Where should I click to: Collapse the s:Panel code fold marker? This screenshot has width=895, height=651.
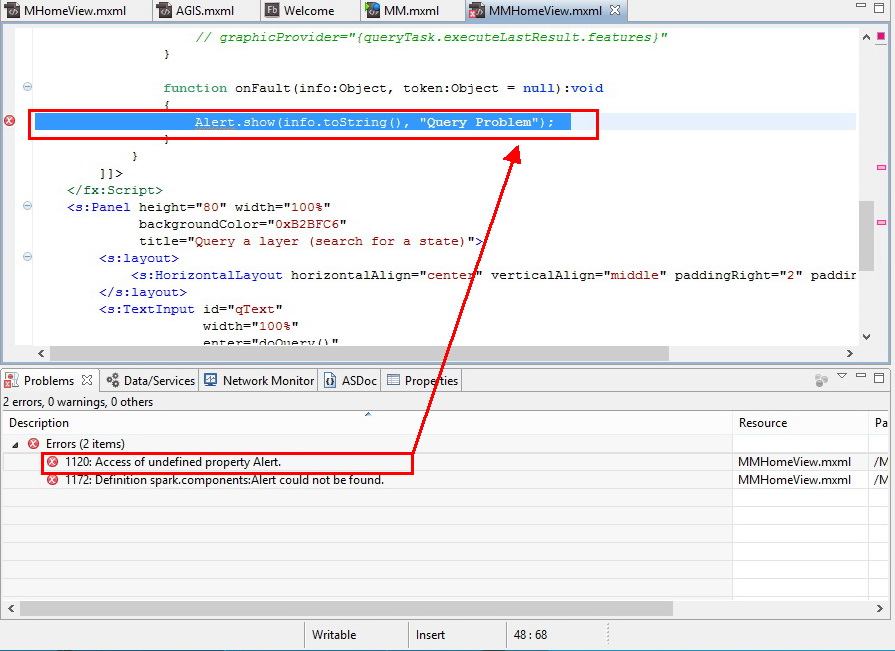pos(27,207)
